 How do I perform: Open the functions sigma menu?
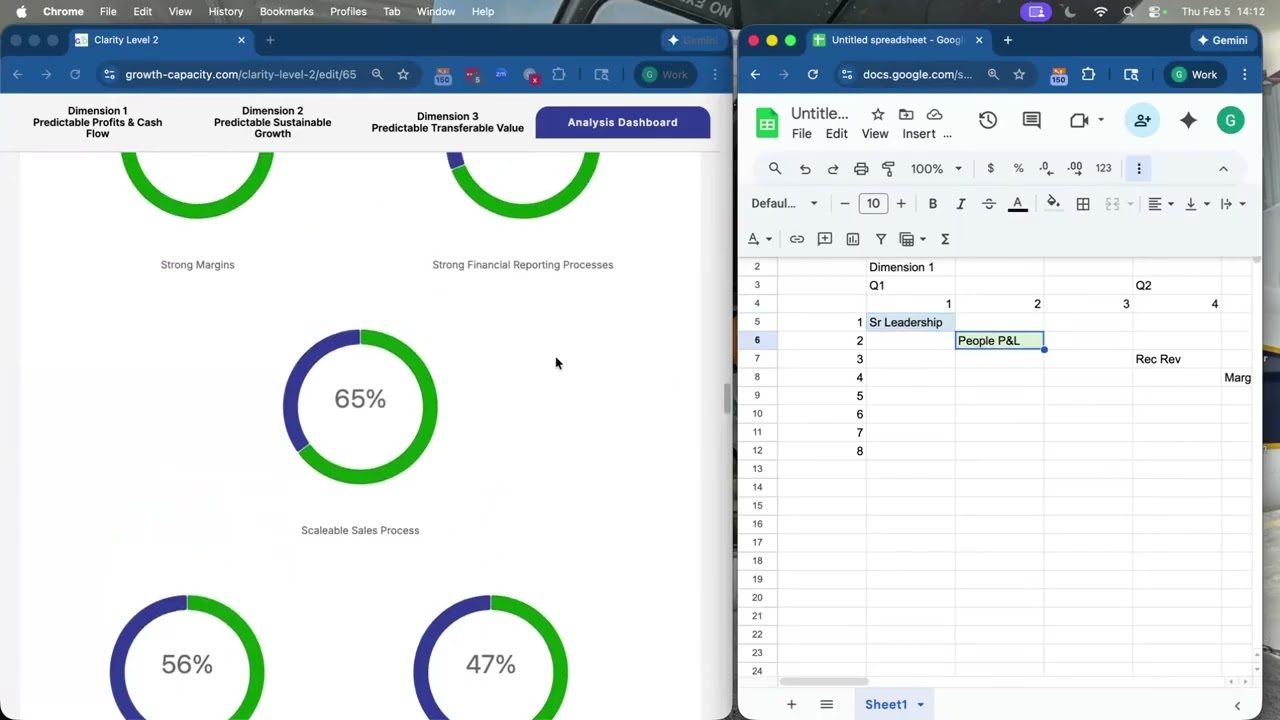pyautogui.click(x=945, y=239)
